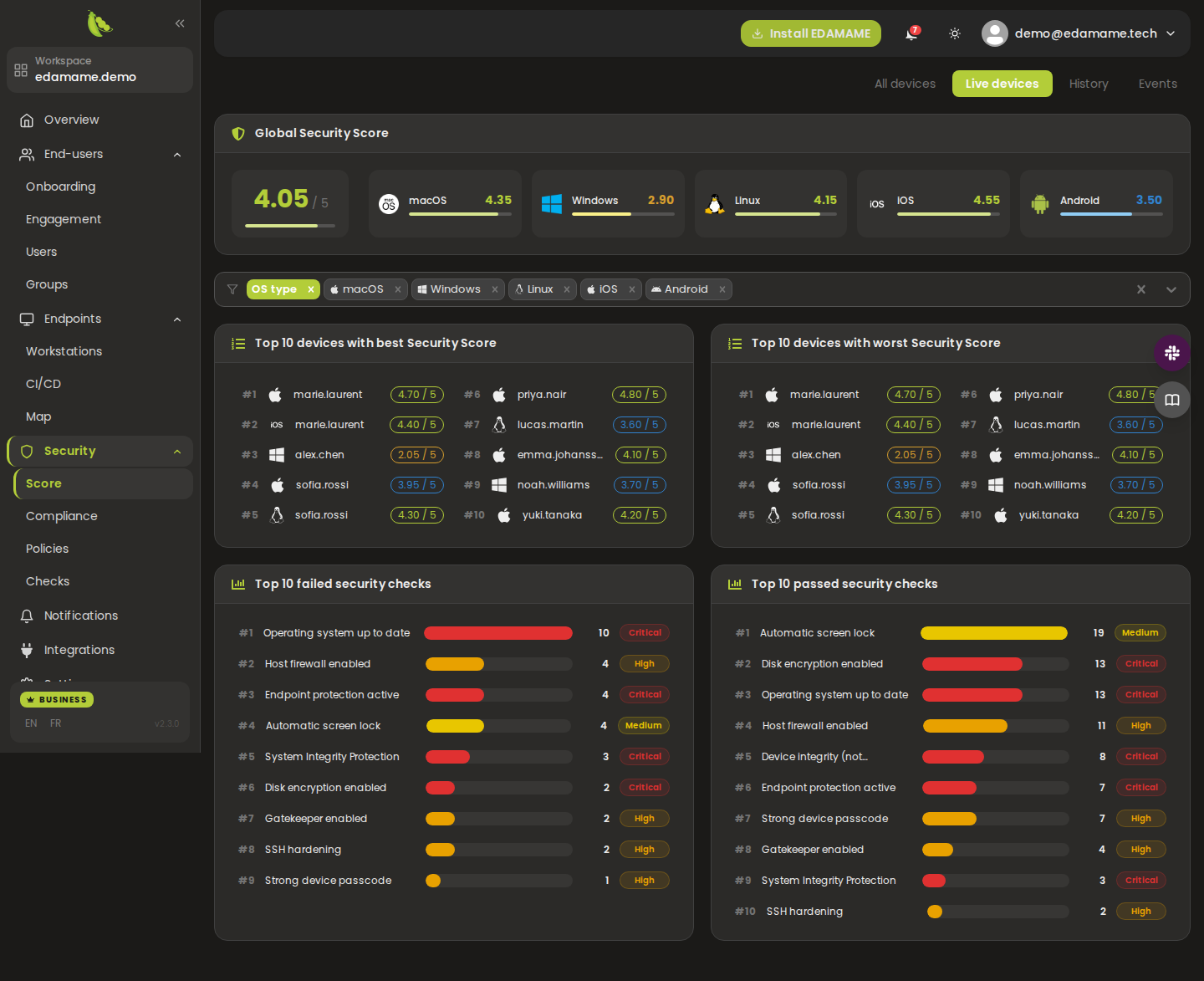The width and height of the screenshot is (1204, 981).
Task: Open the notifications bell with badge
Action: 911,33
